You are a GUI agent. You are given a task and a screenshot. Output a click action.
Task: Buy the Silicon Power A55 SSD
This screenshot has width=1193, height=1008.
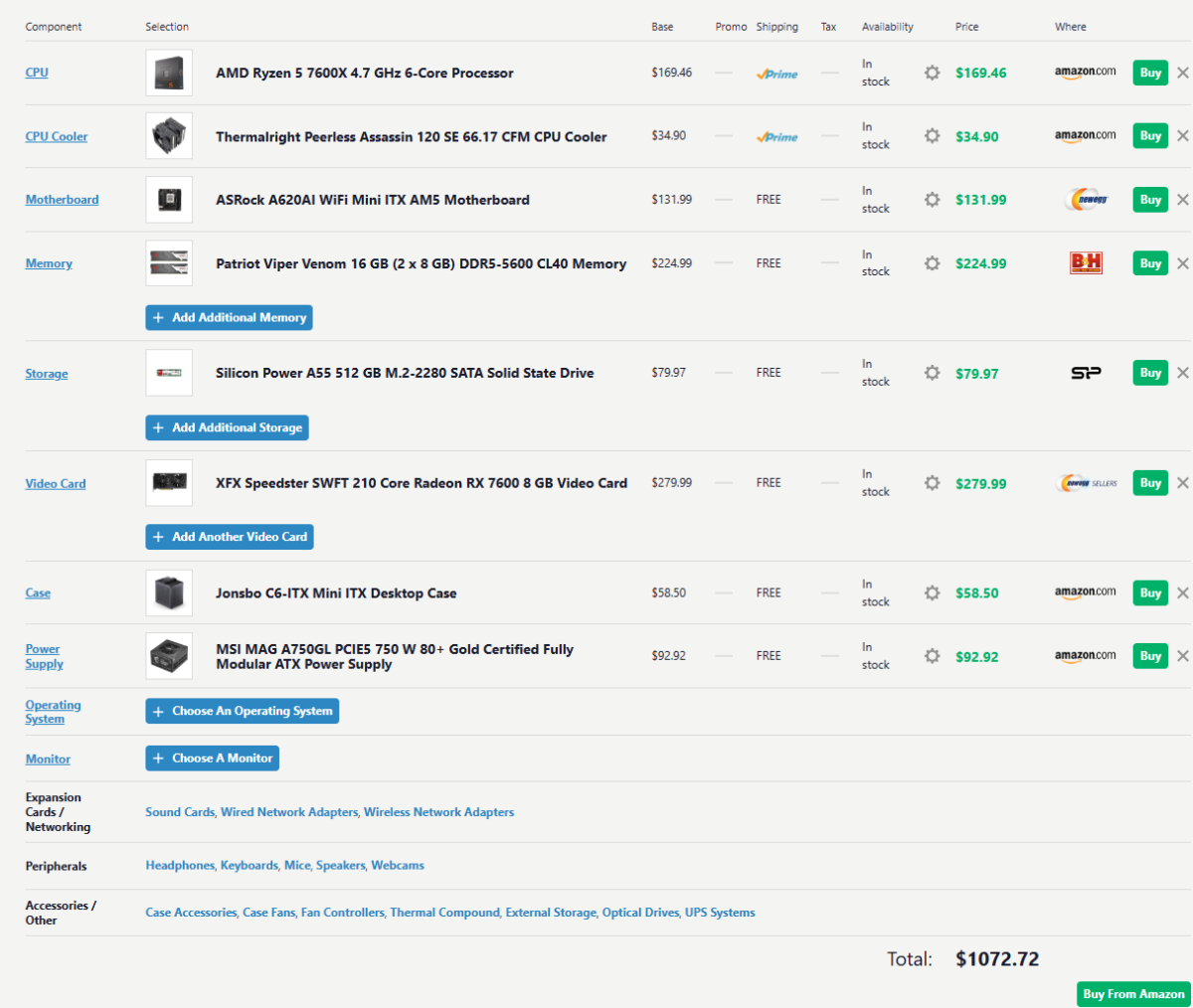click(1150, 373)
